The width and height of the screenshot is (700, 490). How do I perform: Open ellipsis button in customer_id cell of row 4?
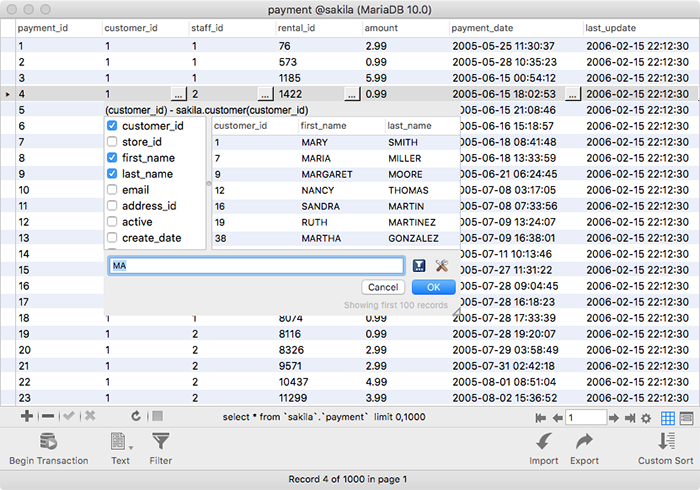(178, 94)
